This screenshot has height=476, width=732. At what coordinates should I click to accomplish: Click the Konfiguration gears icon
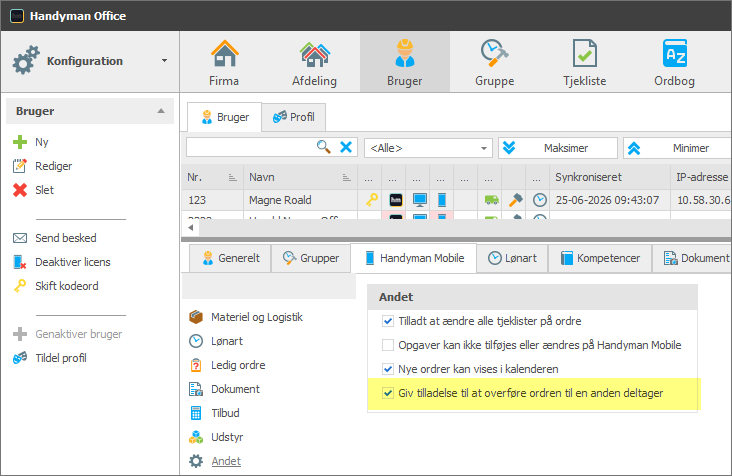pyautogui.click(x=26, y=61)
